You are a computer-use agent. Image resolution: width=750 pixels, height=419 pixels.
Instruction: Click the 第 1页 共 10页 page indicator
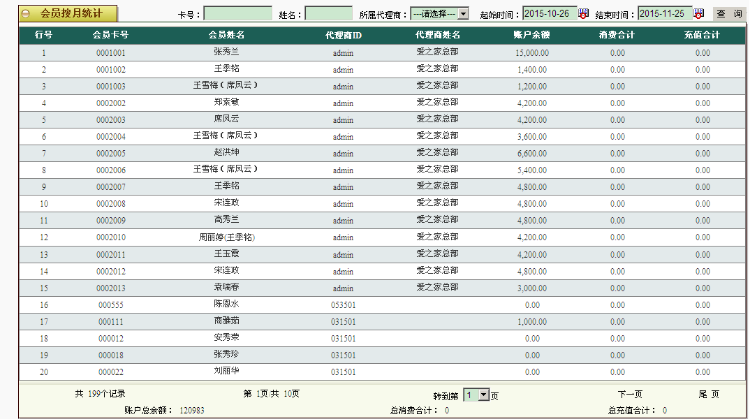(271, 394)
